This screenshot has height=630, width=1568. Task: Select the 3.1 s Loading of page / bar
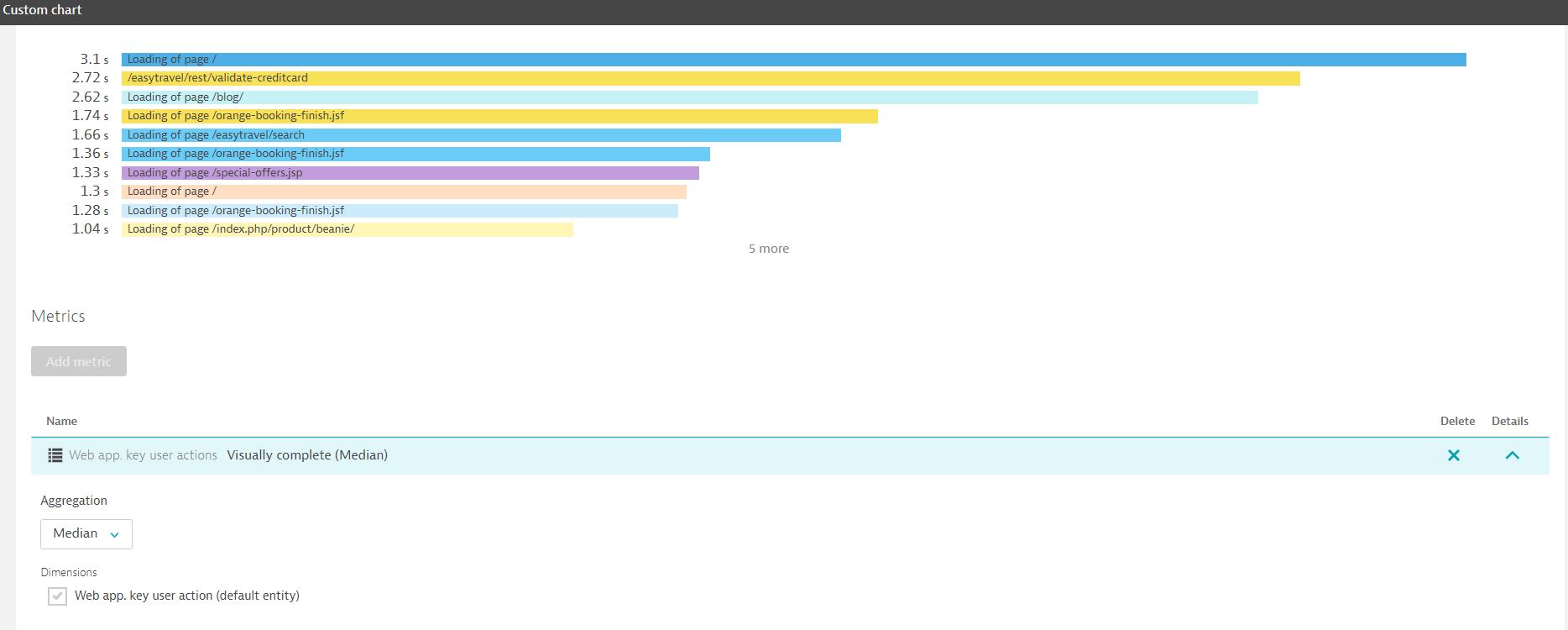(x=793, y=60)
